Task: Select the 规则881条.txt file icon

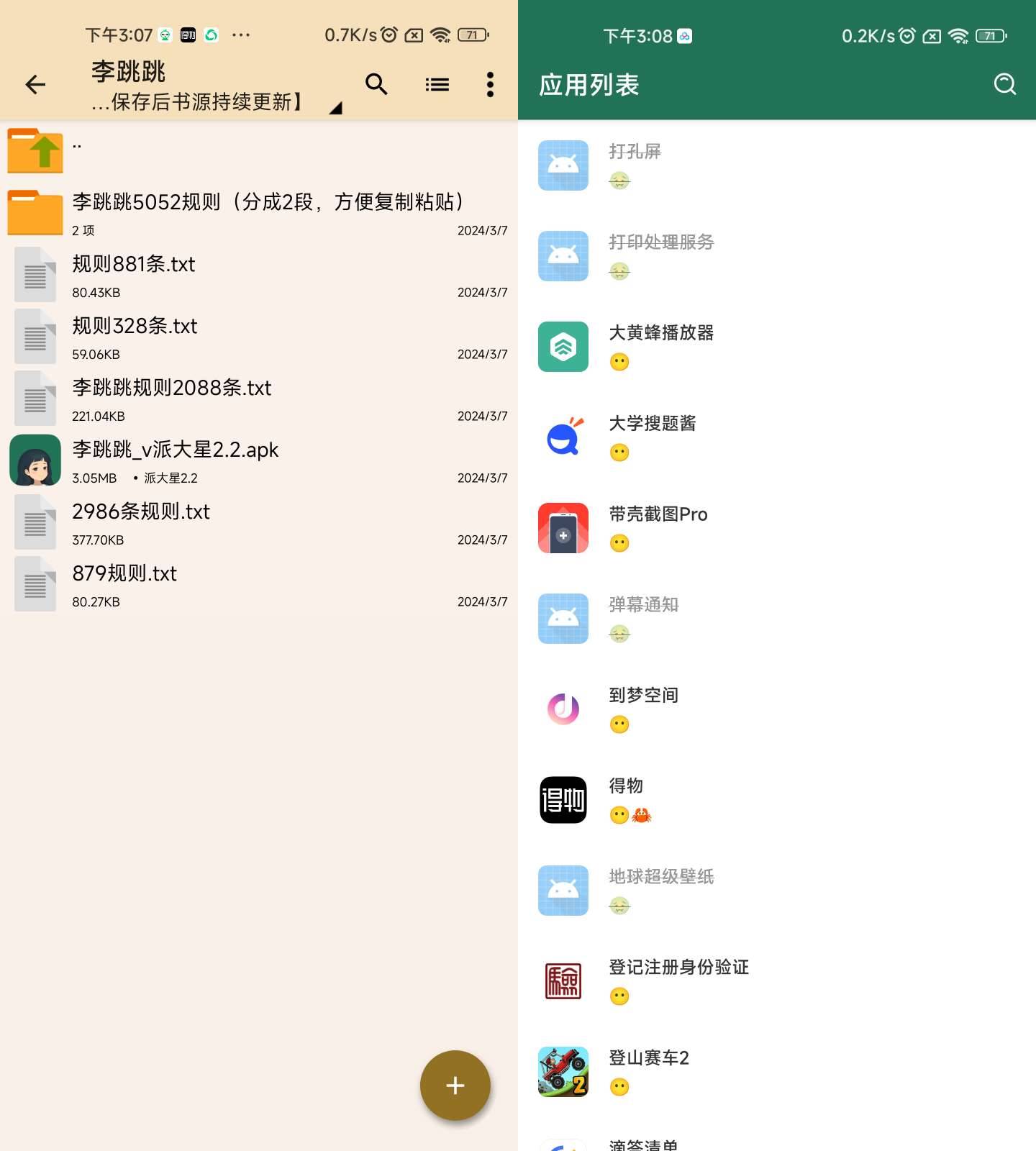Action: (35, 274)
